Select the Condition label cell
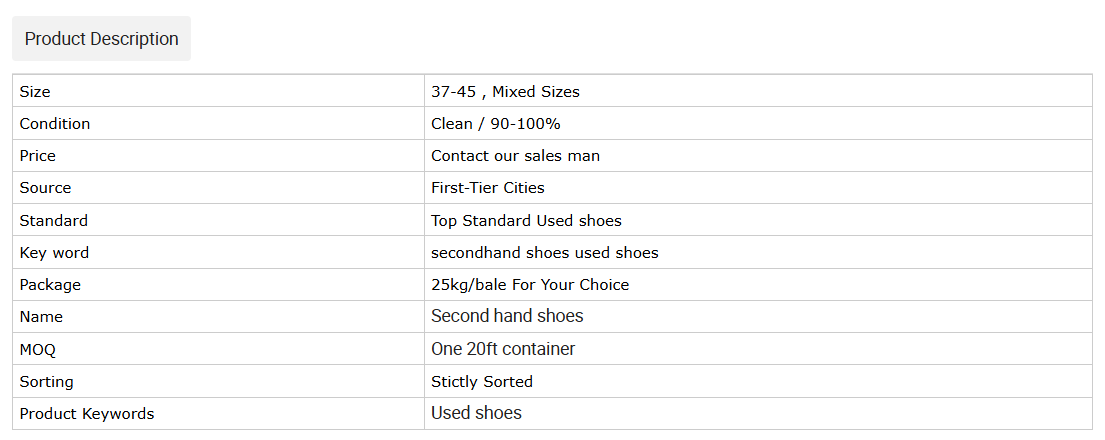The height and width of the screenshot is (440, 1105). tap(218, 123)
